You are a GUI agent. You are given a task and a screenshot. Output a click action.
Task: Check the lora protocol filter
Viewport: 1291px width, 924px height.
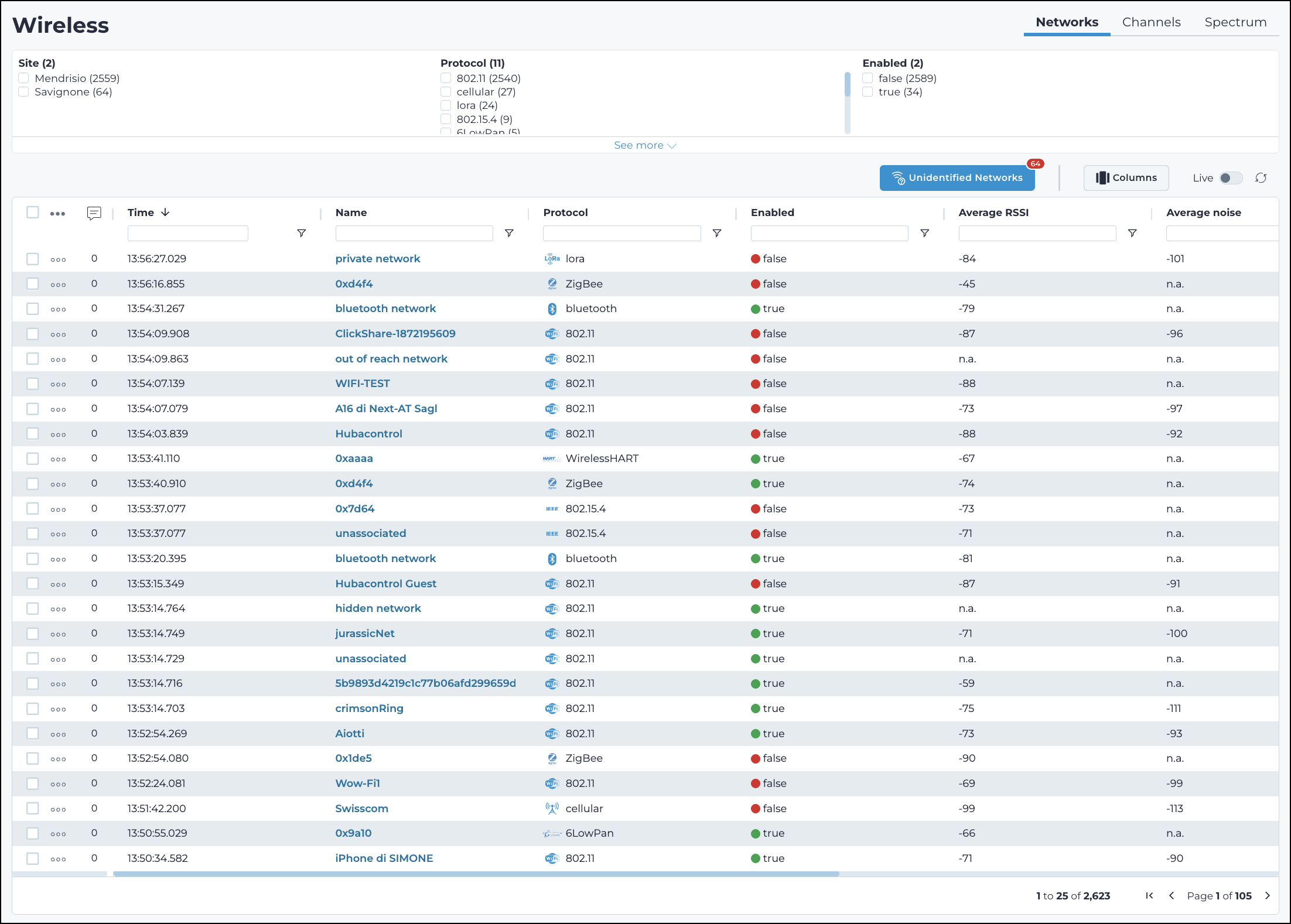[x=446, y=105]
